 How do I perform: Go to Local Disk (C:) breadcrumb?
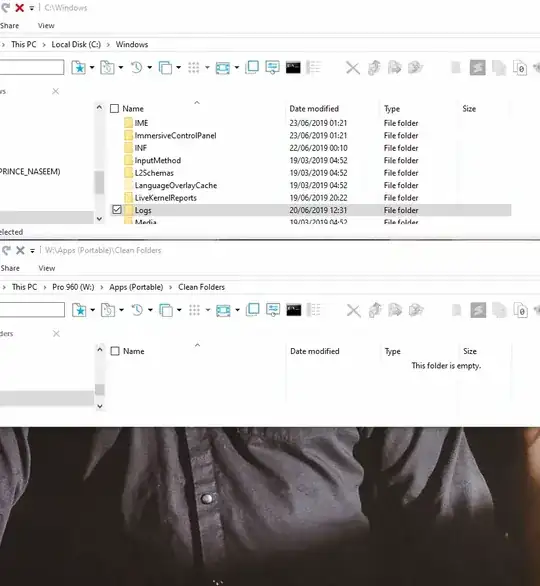(x=76, y=44)
